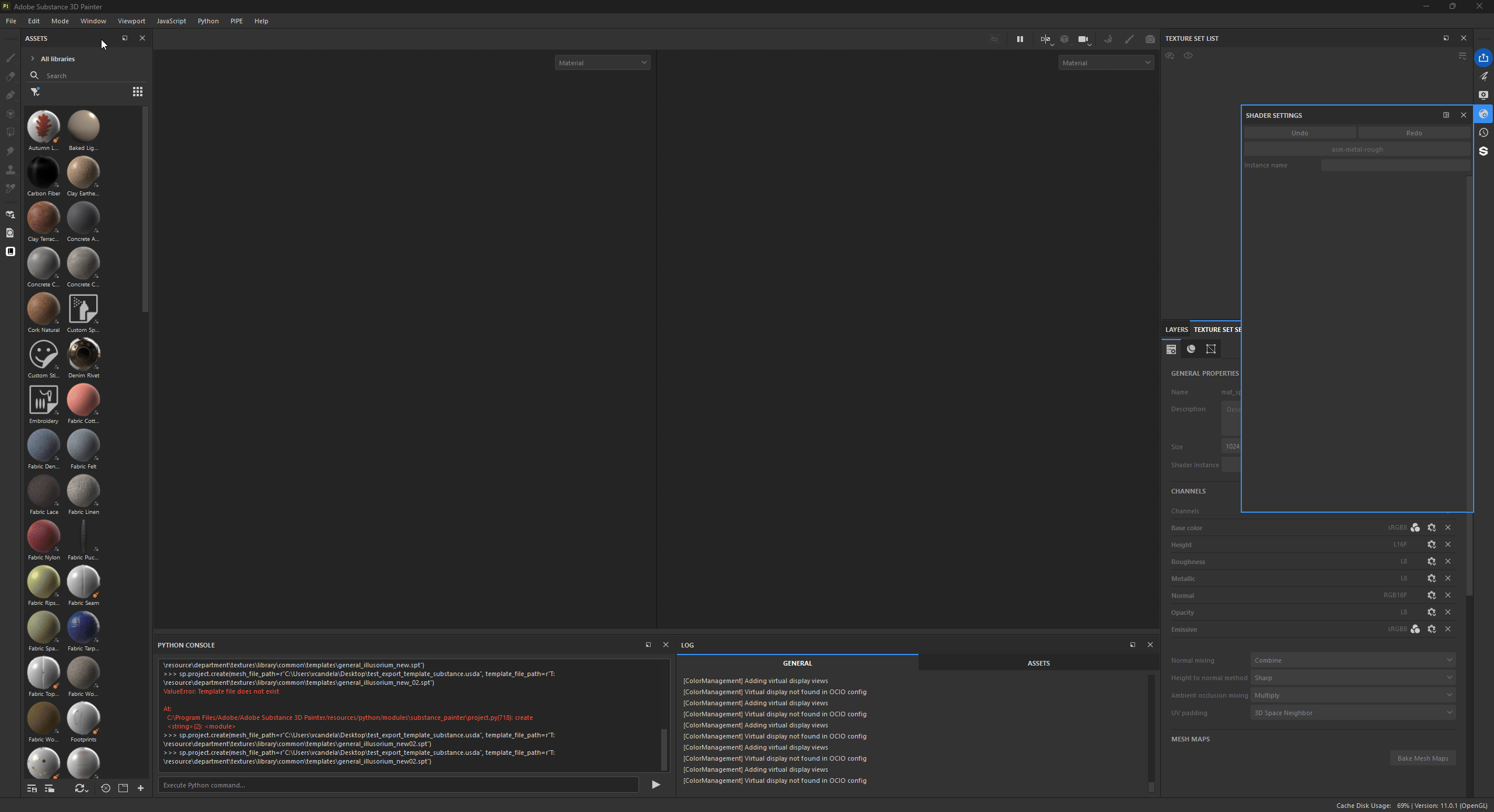The image size is (1494, 812).
Task: Click the Undo button in Shader Settings
Action: 1299,133
